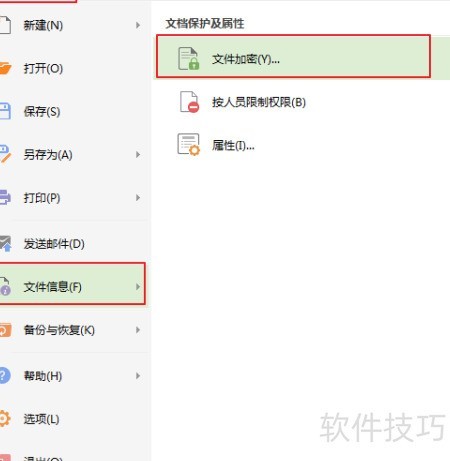Screen dimensions: 450x461
Task: Click the Properties gear document icon
Action: (x=189, y=145)
